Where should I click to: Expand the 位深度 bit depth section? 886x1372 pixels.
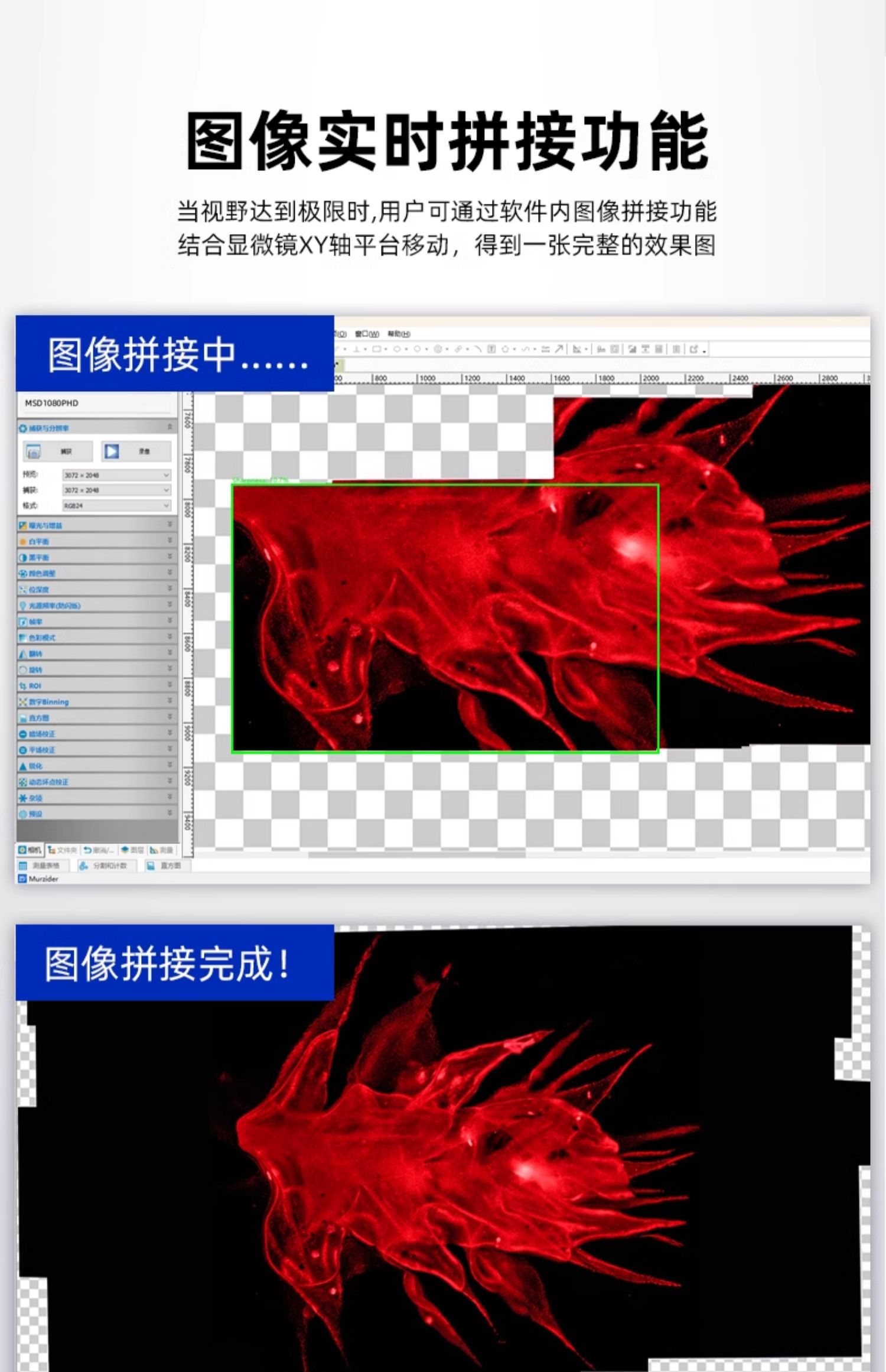(x=97, y=589)
